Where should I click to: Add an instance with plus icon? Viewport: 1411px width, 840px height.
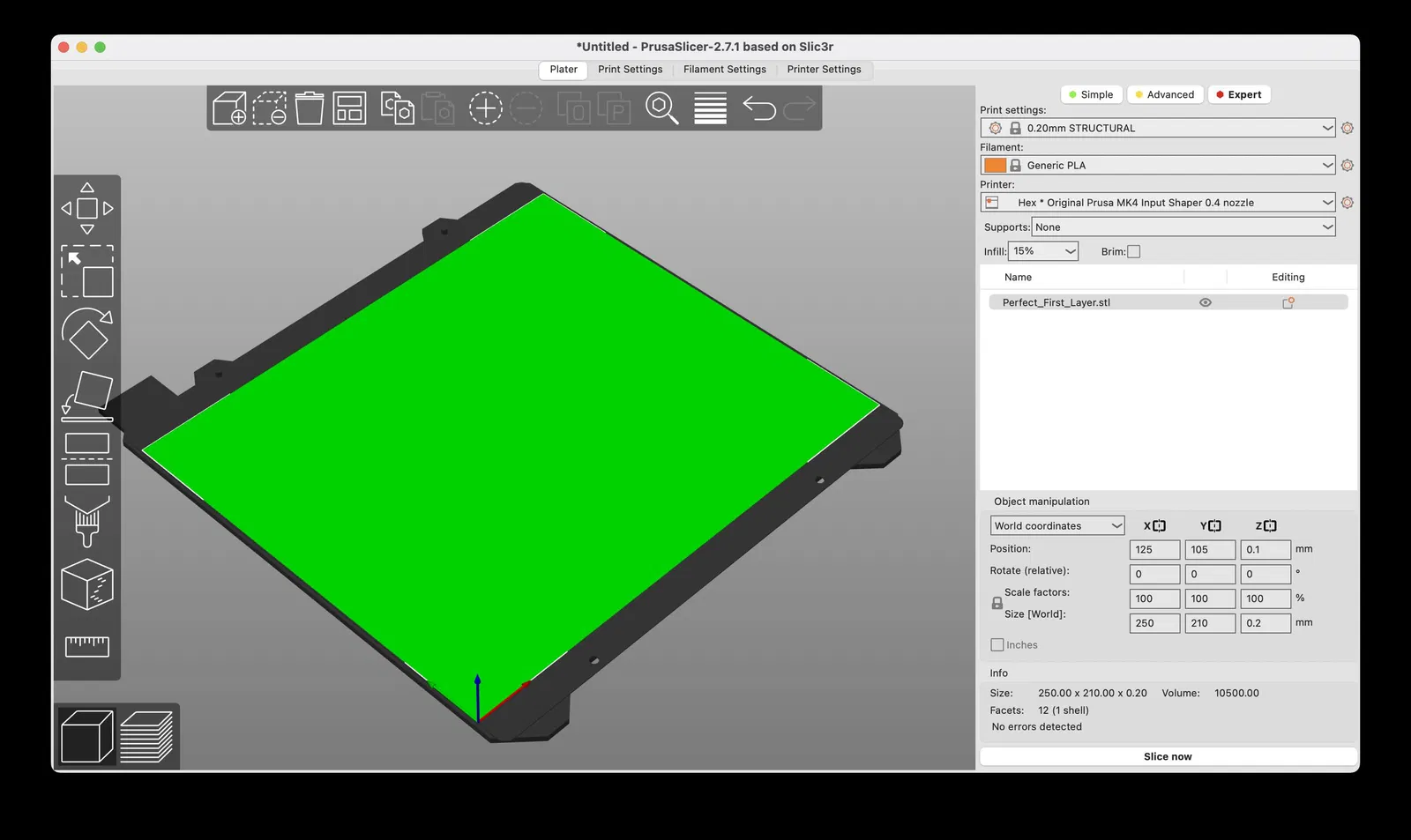tap(485, 108)
